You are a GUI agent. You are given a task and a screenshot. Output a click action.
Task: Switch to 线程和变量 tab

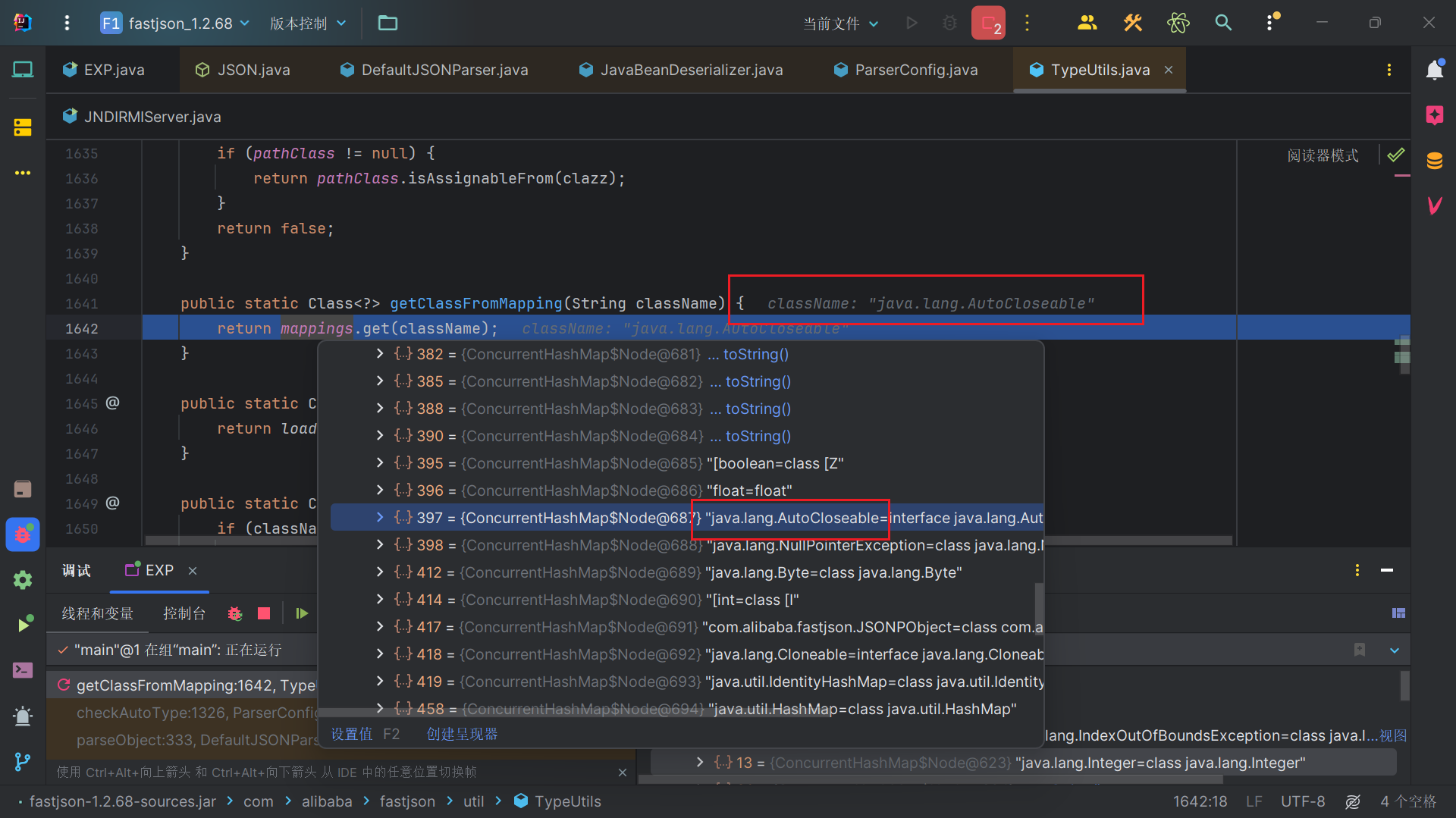click(97, 613)
